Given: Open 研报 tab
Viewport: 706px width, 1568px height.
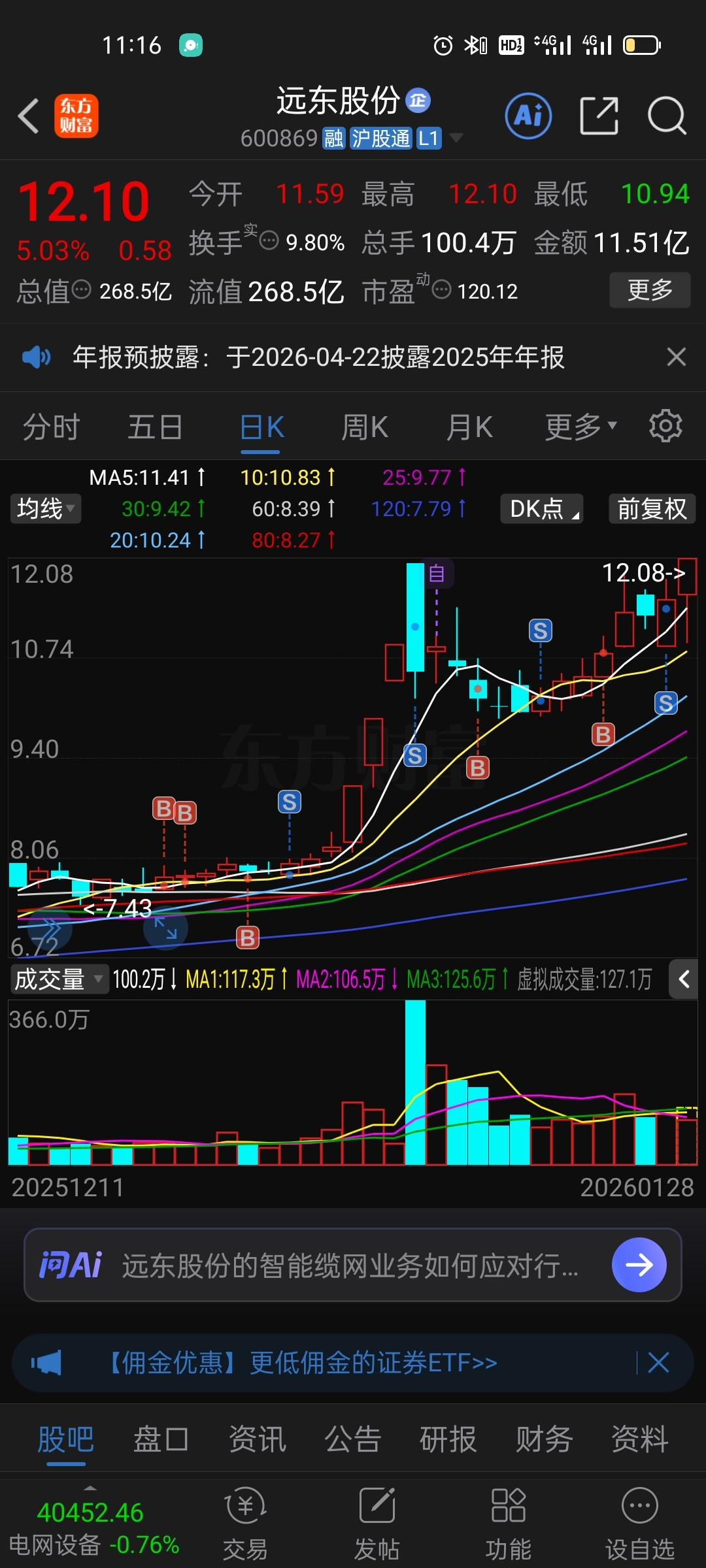Looking at the screenshot, I should point(448,1439).
